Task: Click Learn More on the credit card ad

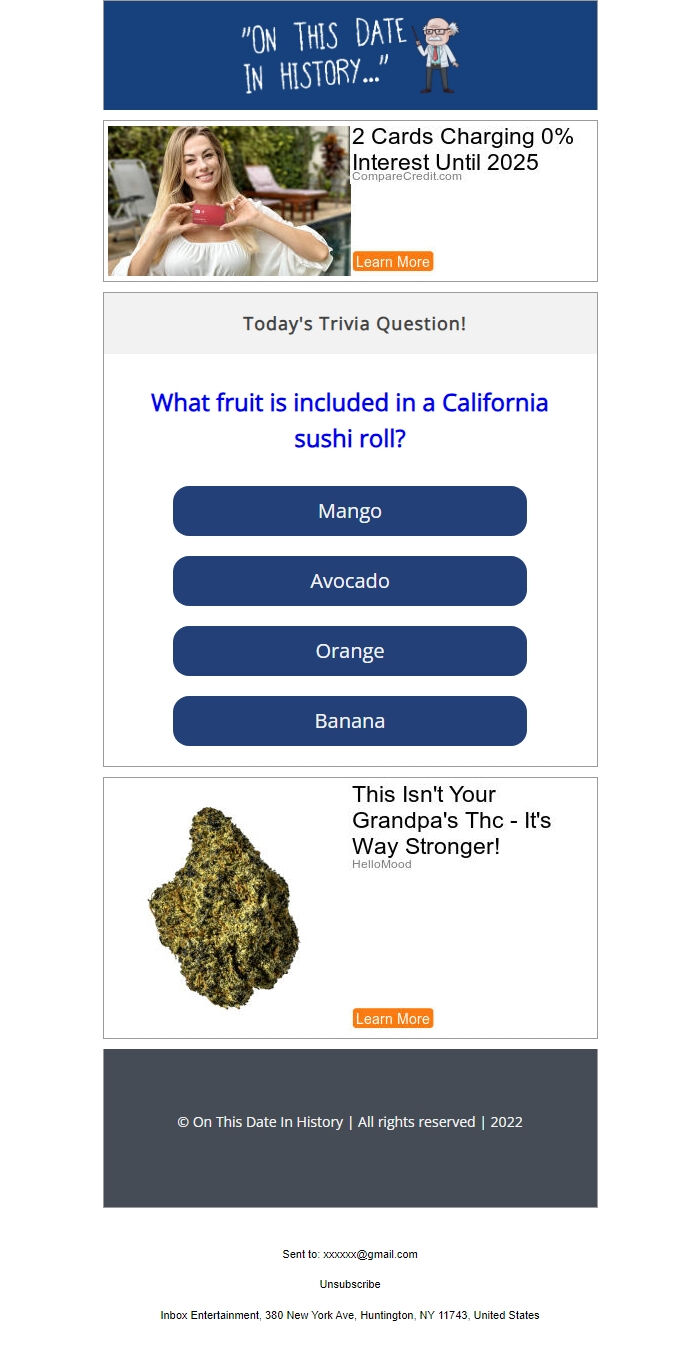Action: point(392,261)
